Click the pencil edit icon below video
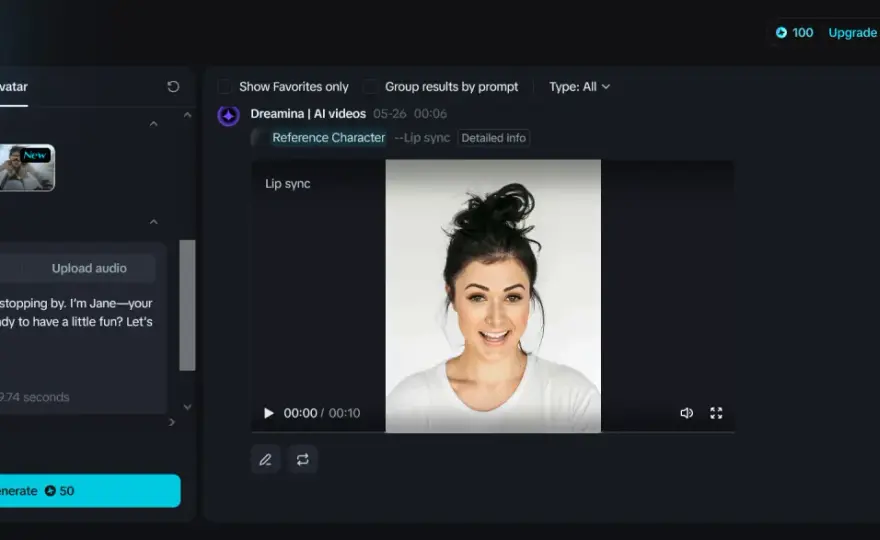The width and height of the screenshot is (880, 540). 265,460
